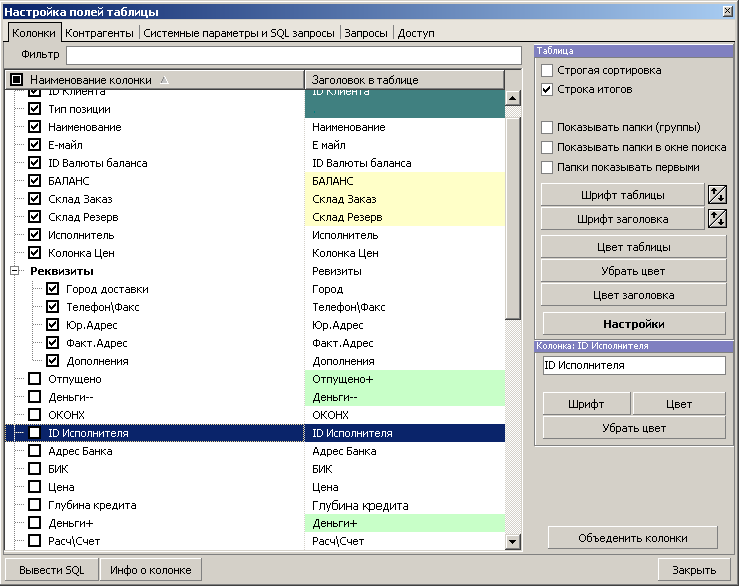Click the Вывести SQL button

click(52, 570)
